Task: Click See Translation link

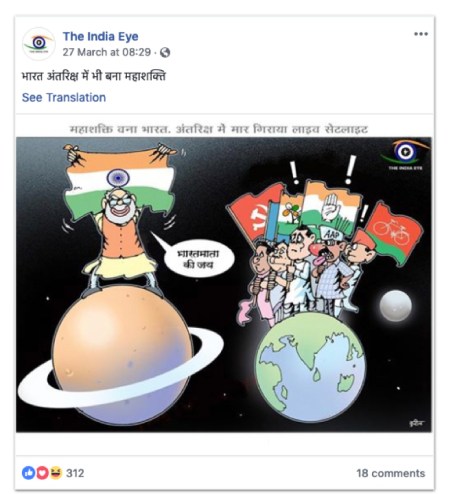Action: tap(64, 98)
